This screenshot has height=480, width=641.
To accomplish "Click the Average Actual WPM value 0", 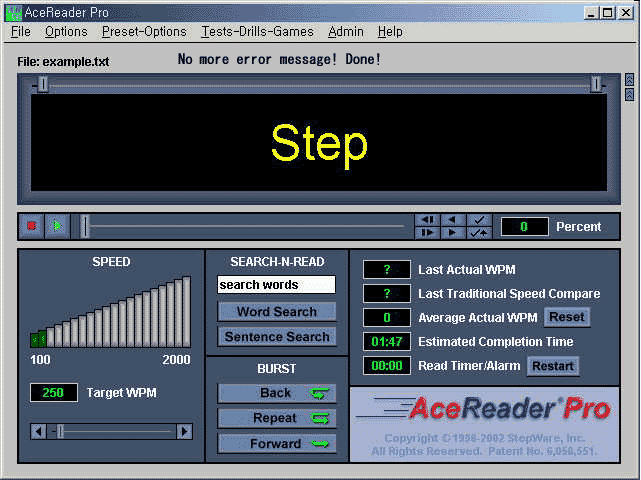I will (387, 317).
